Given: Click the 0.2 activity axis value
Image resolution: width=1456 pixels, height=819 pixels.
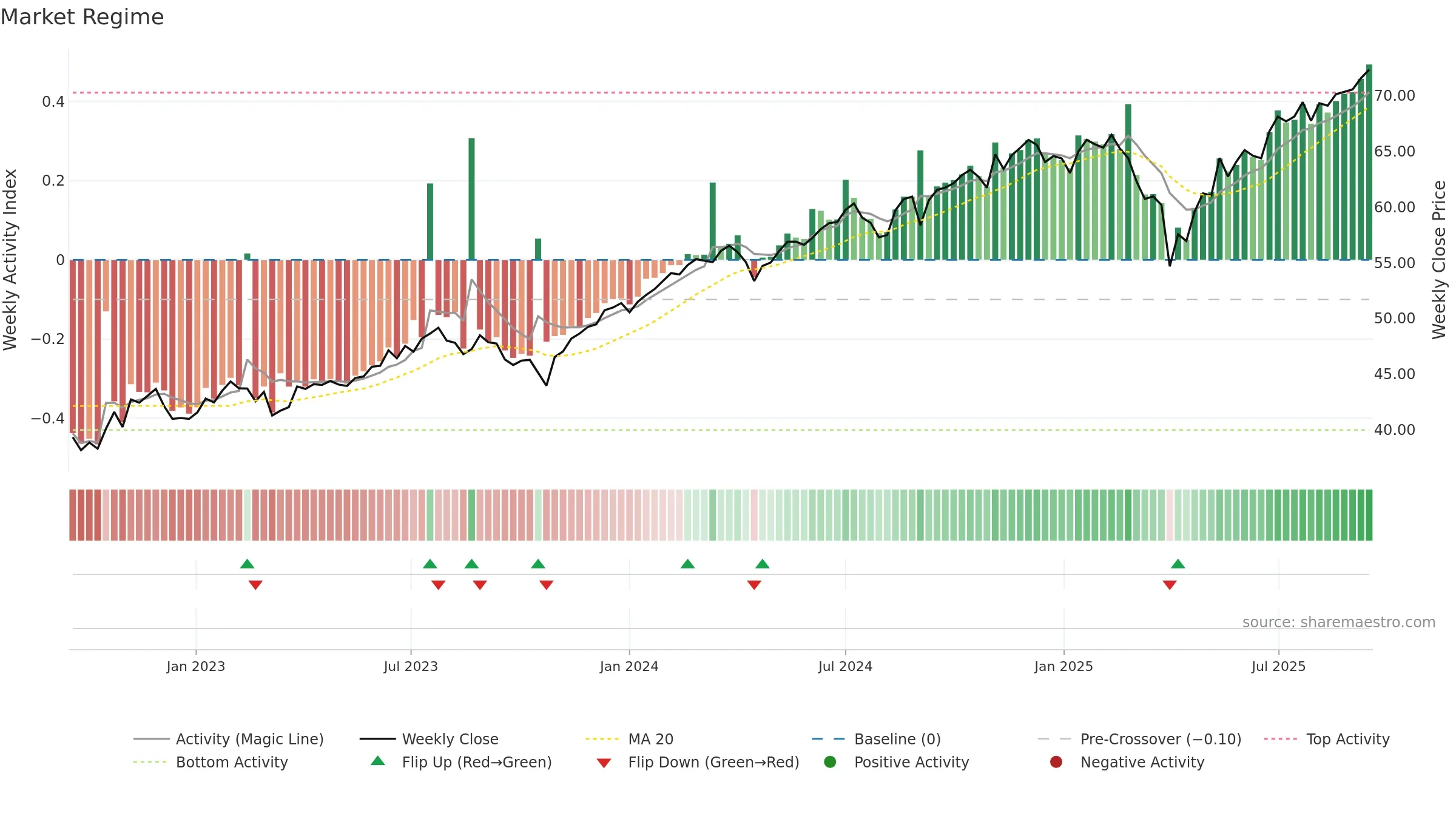Looking at the screenshot, I should pyautogui.click(x=53, y=181).
